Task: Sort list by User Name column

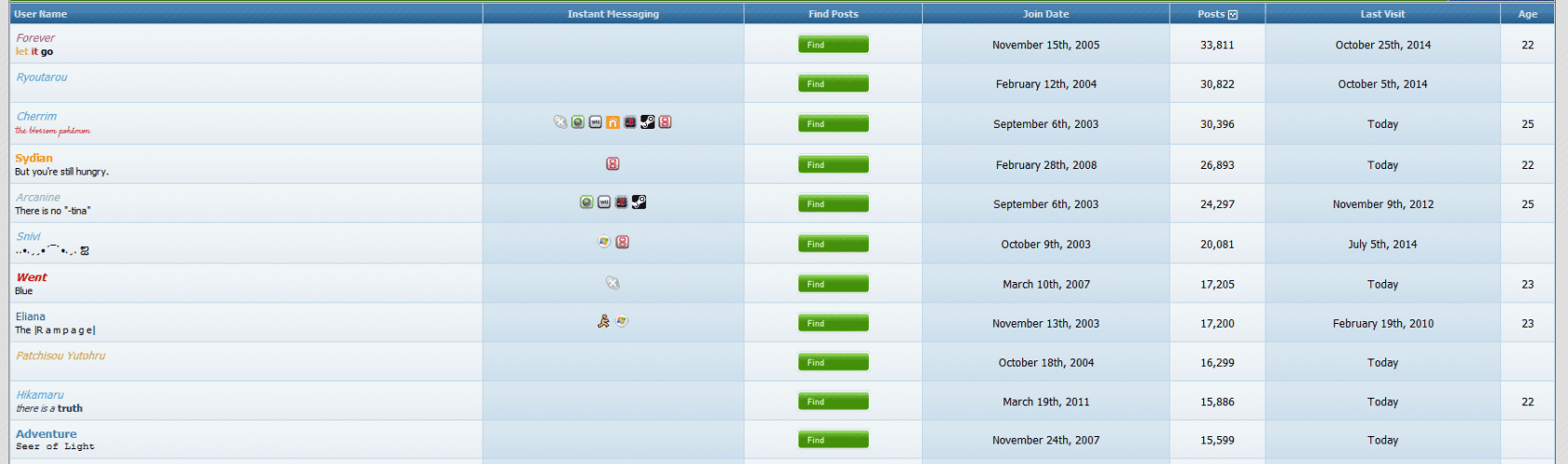Action: pos(40,14)
